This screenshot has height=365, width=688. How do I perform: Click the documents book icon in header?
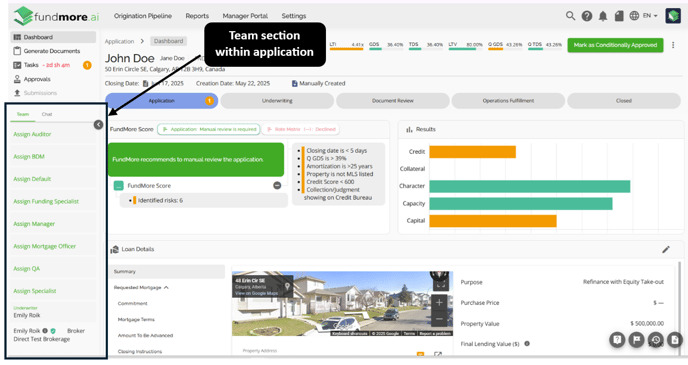point(619,16)
